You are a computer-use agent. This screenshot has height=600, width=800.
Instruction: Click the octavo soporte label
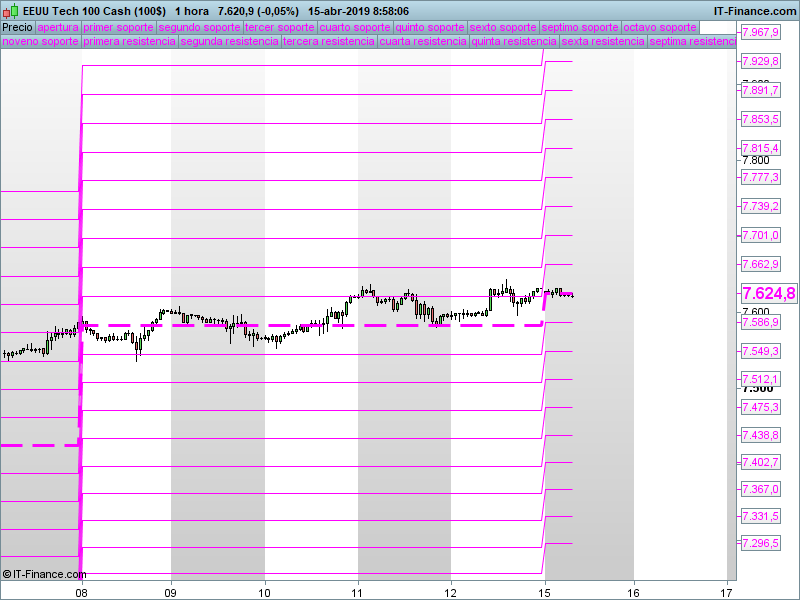660,28
